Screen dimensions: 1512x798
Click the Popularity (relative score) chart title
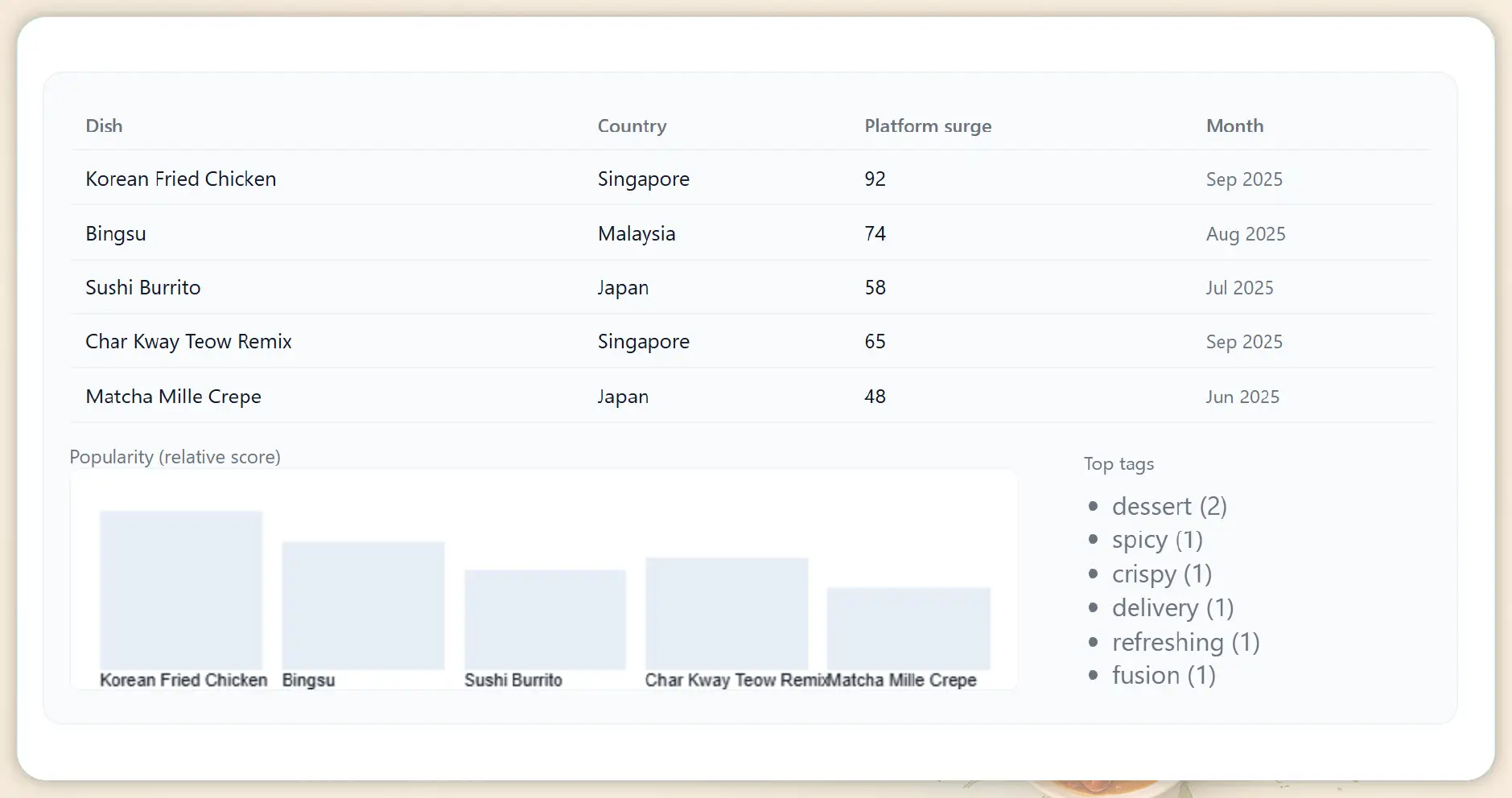pyautogui.click(x=175, y=456)
